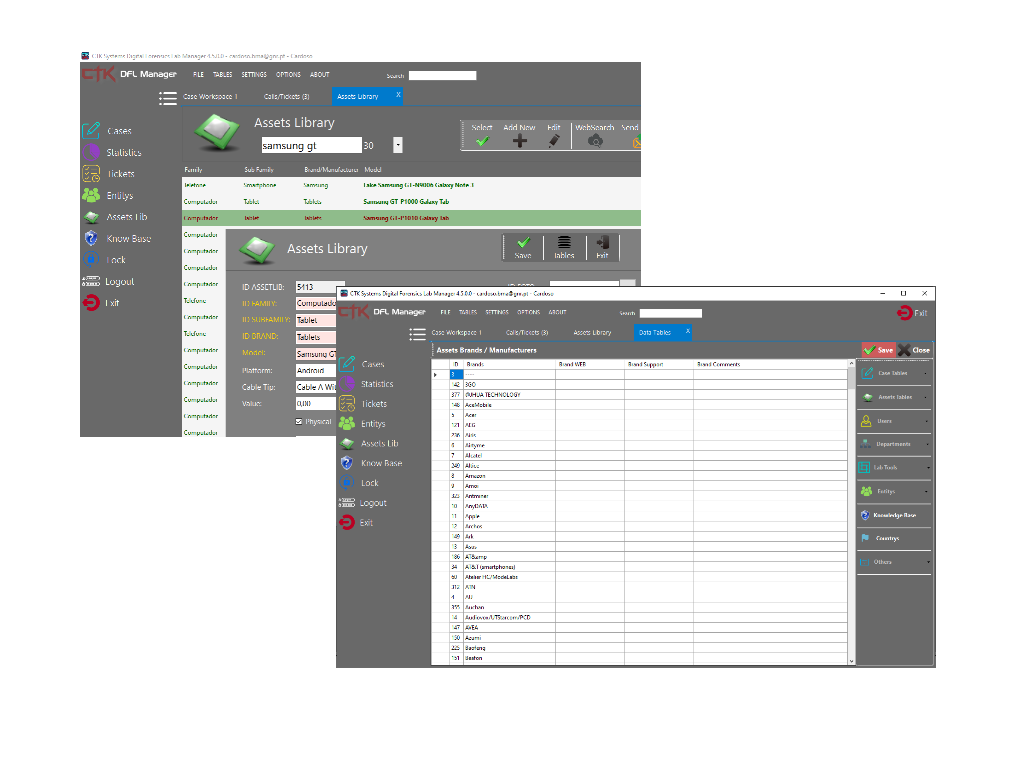Click the Countrys button in right panel

coord(887,538)
